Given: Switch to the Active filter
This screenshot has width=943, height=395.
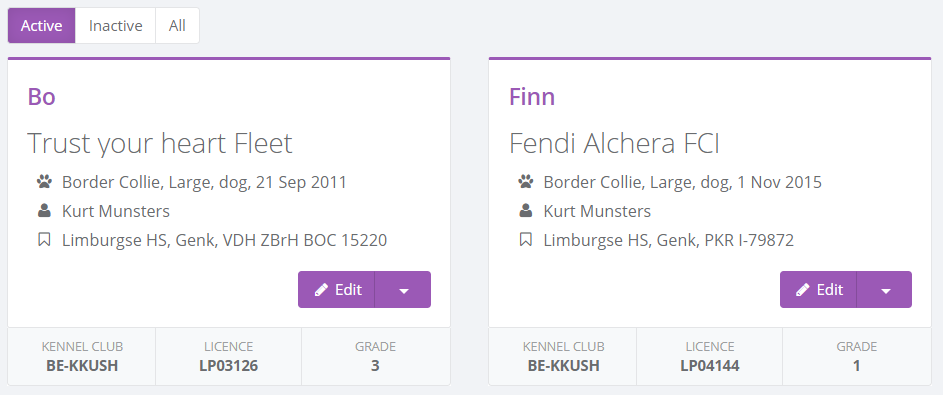Looking at the screenshot, I should pos(41,26).
